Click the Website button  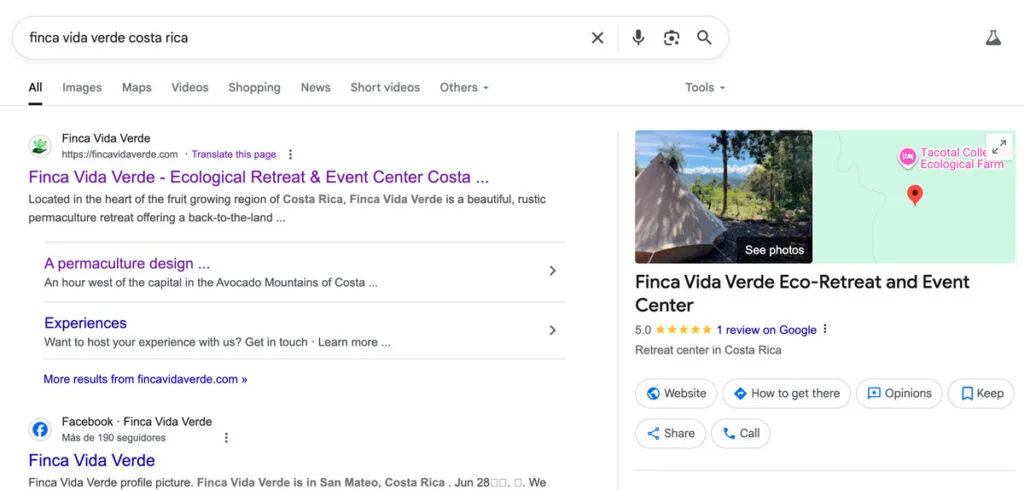[x=676, y=393]
